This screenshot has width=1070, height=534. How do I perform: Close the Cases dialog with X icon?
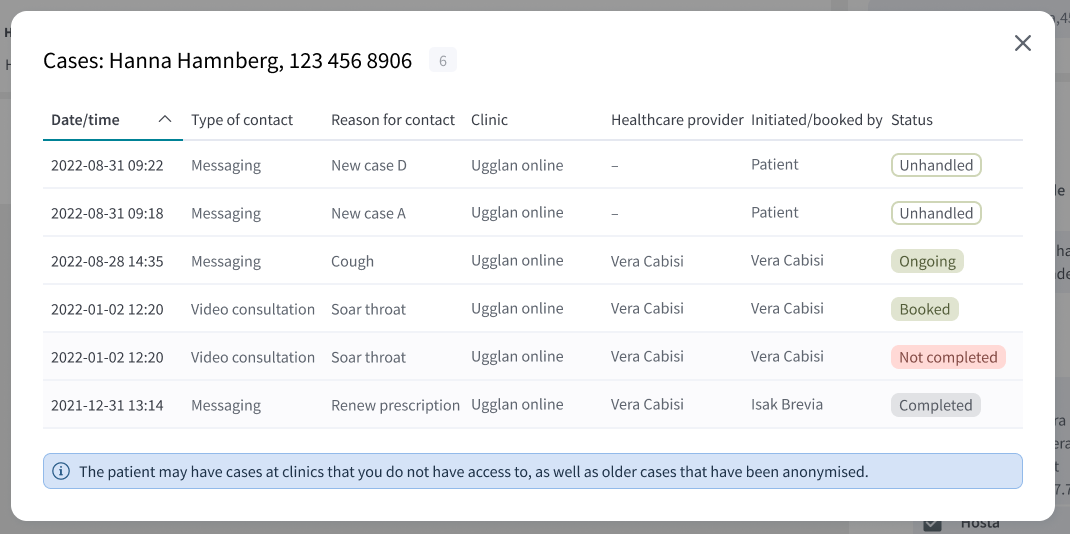point(1022,43)
